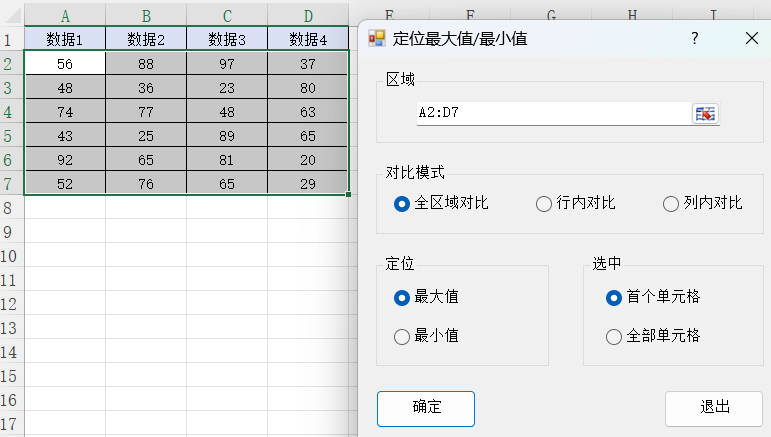Click the 区域 input field containing A2:D7
771x437 pixels.
(550, 114)
